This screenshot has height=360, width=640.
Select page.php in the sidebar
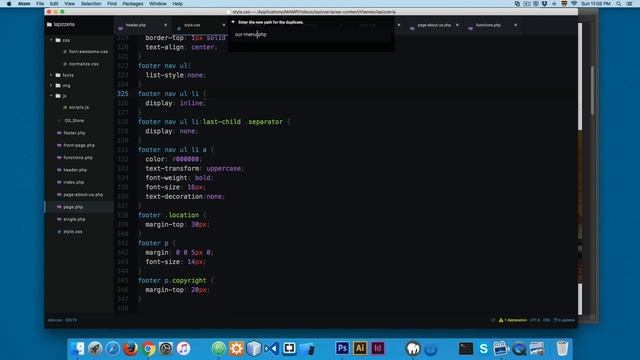click(73, 207)
